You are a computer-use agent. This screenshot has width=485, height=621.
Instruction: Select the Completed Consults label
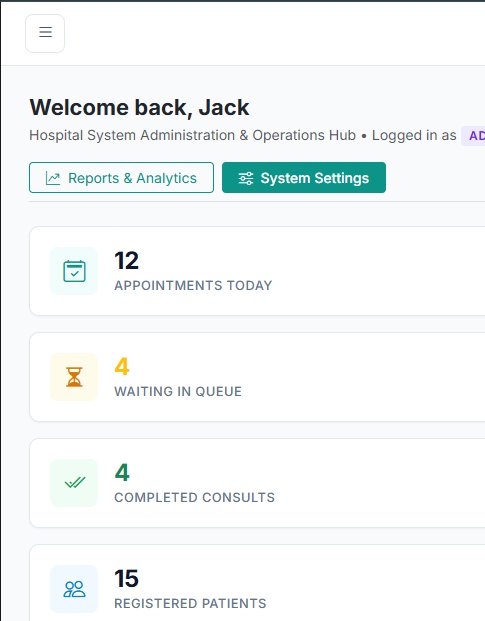point(194,497)
